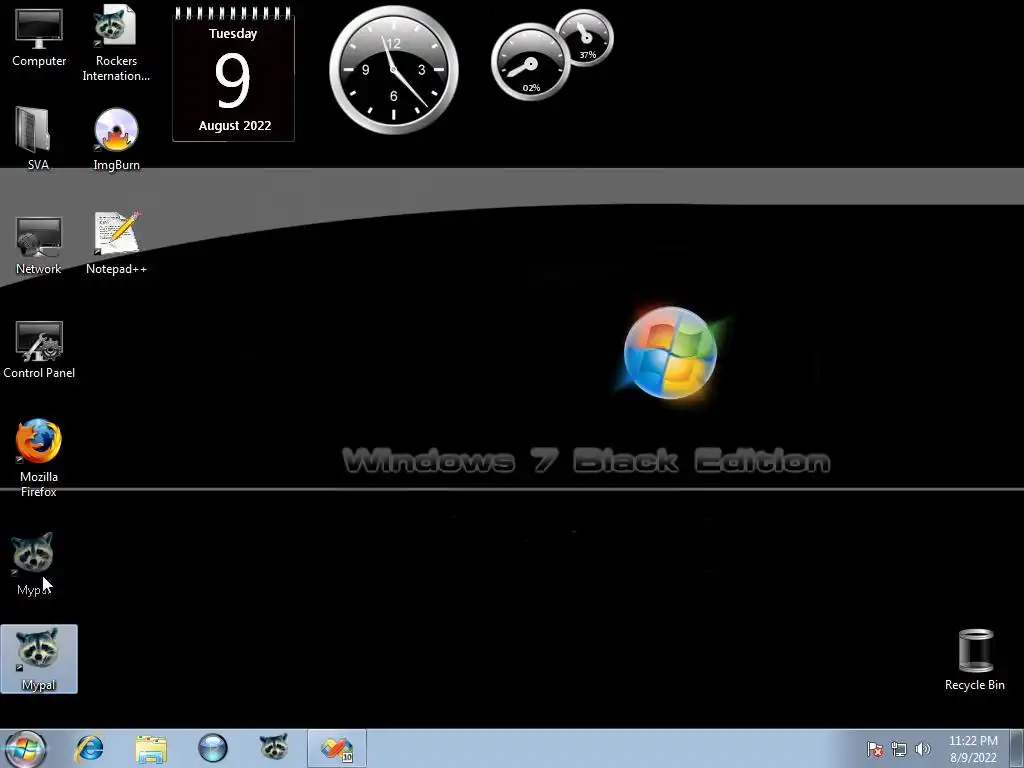Select the Network desktop icon

[38, 245]
